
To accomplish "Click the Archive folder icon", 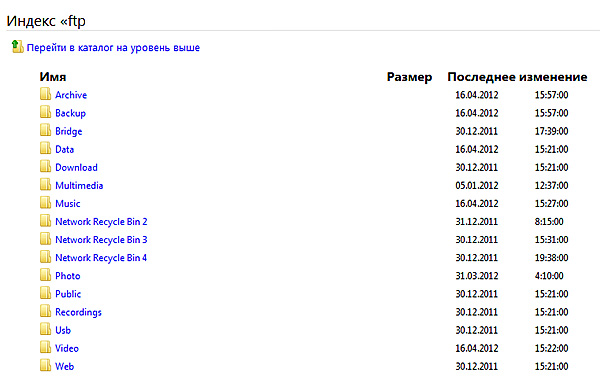I will [46, 94].
